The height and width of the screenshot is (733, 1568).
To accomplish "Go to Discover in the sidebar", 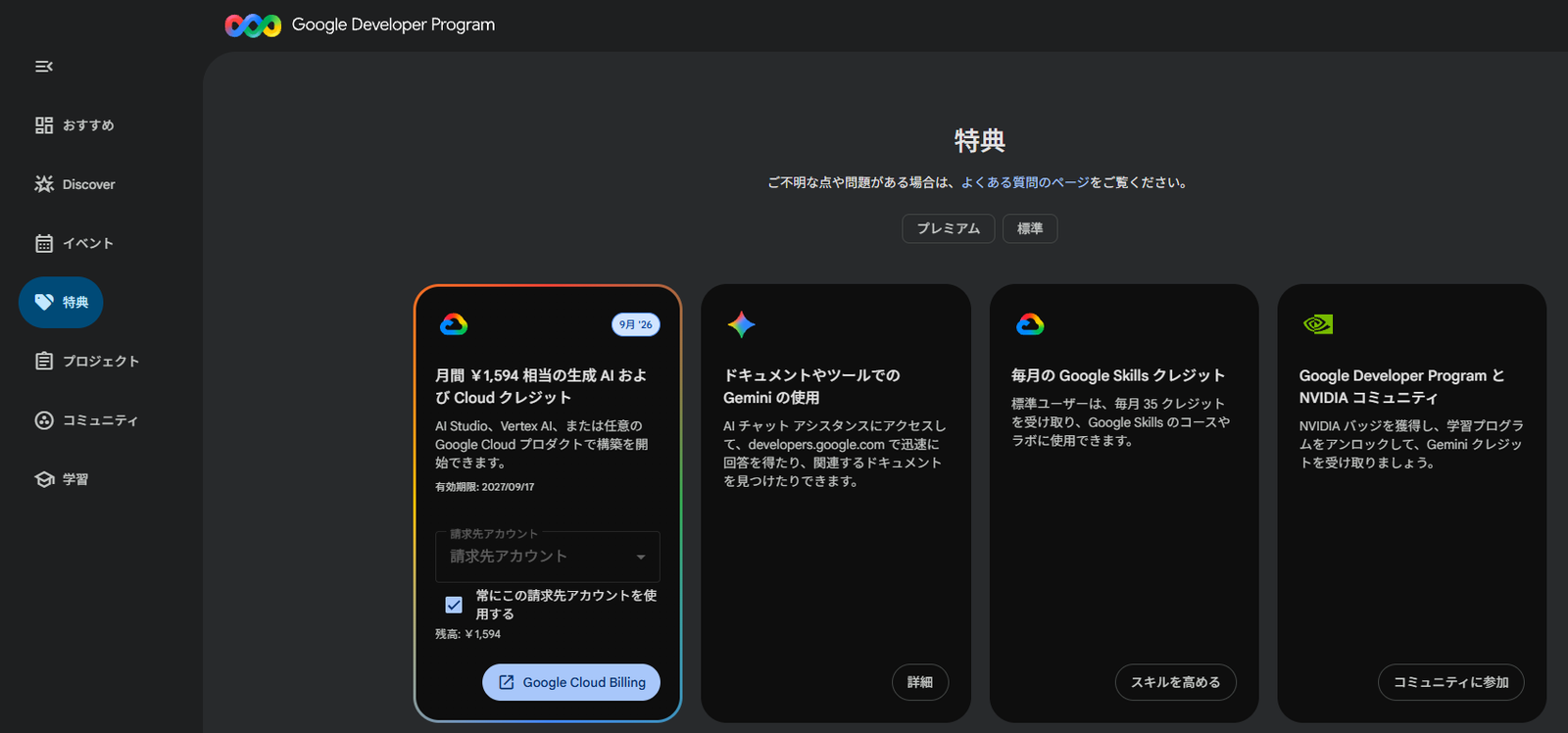I will tap(74, 184).
